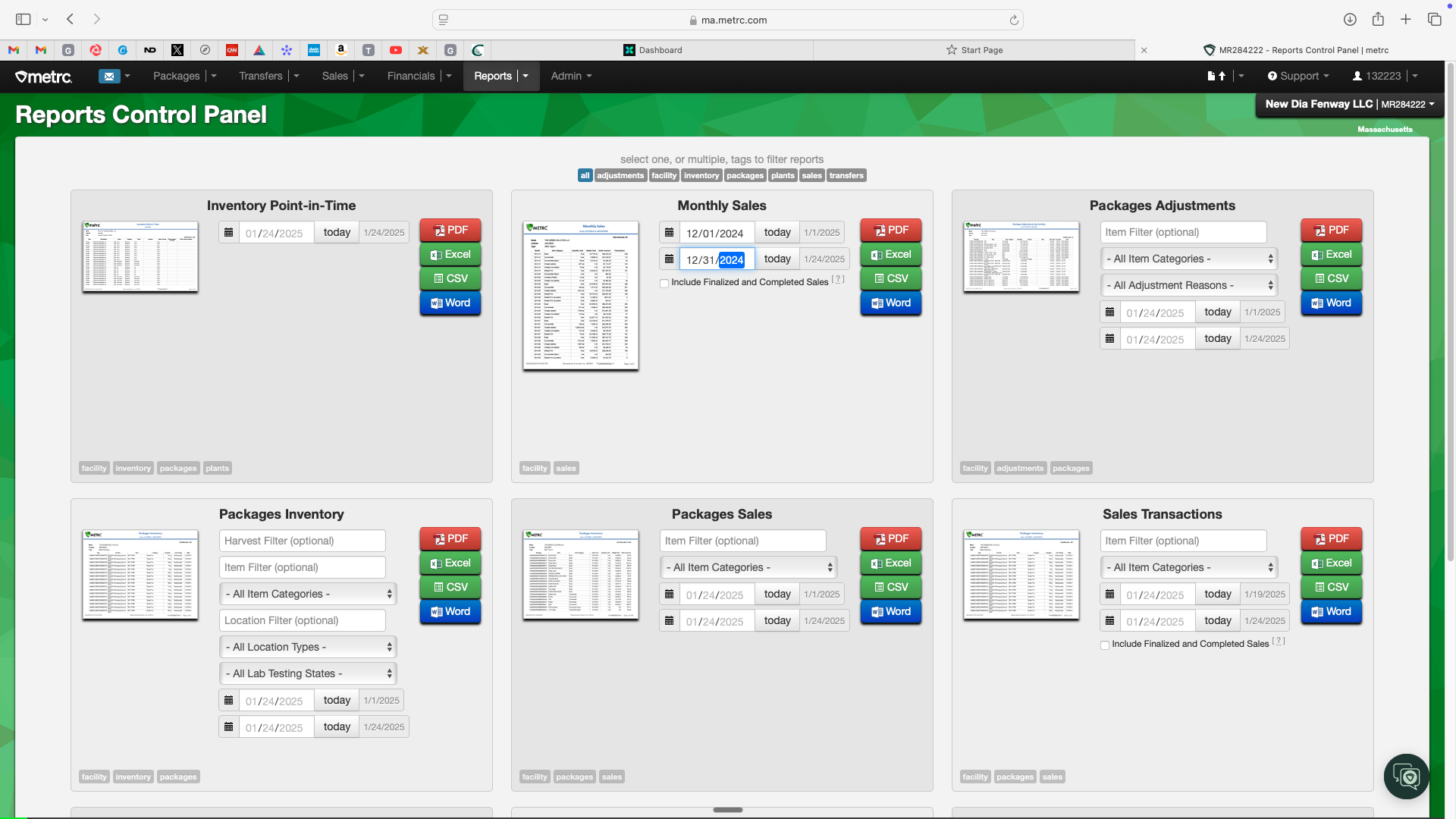The image size is (1456, 819).
Task: Export Sales Transactions as PDF
Action: pyautogui.click(x=1332, y=538)
